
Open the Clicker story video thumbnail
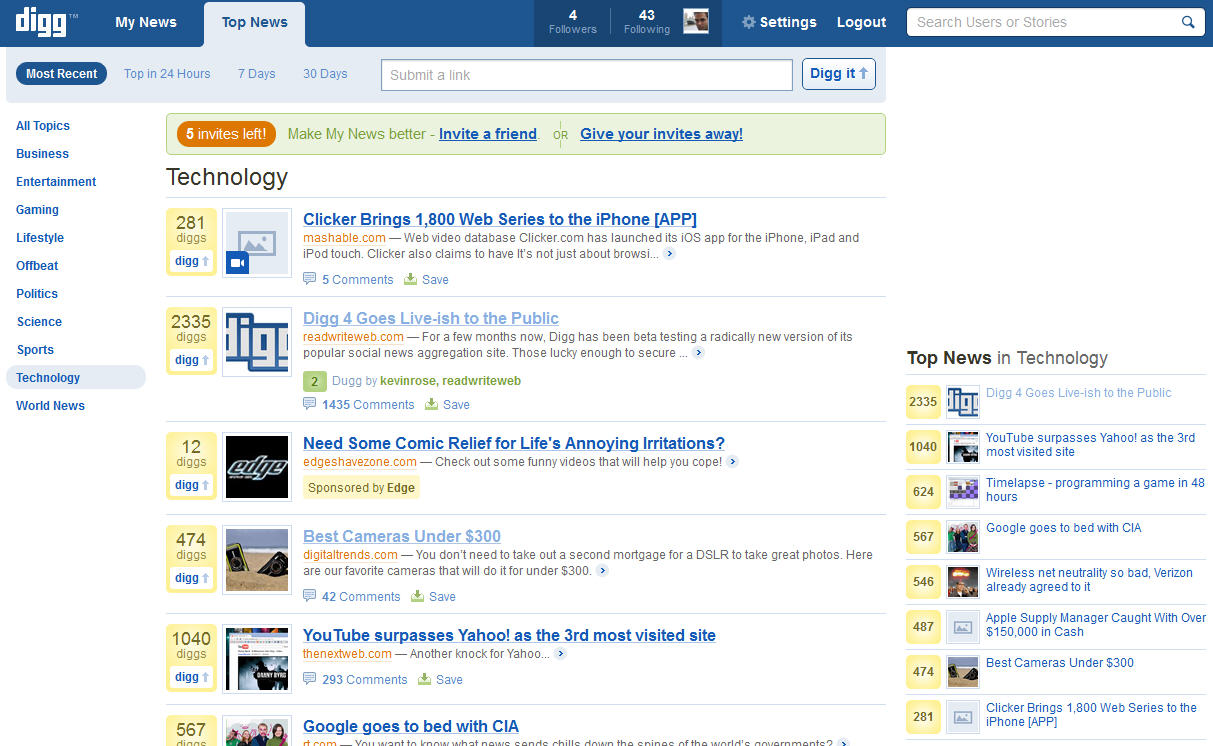257,243
